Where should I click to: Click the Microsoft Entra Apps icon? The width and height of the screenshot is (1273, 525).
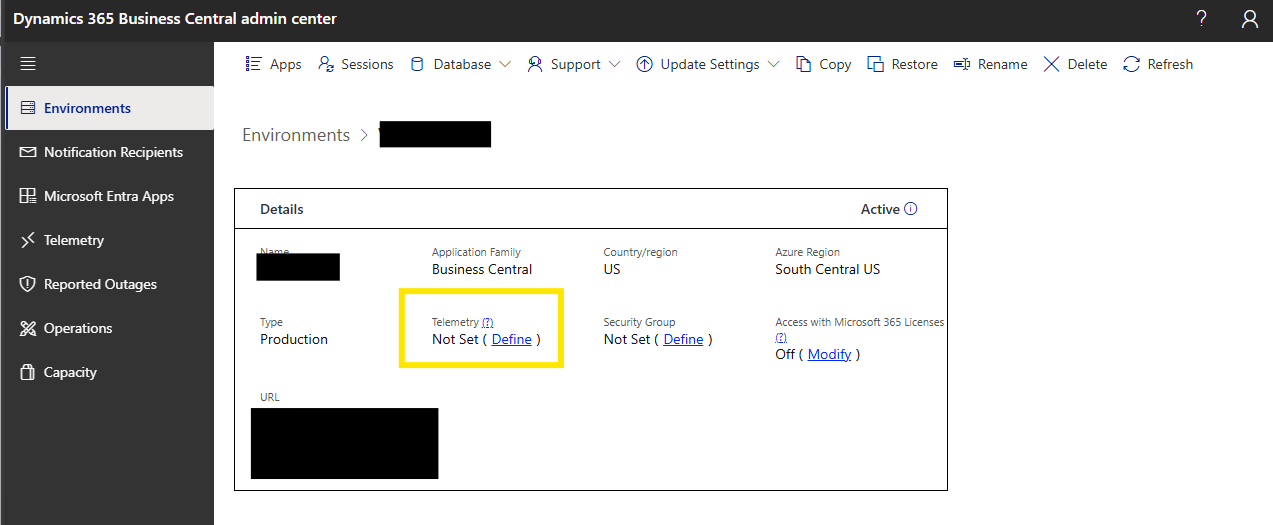tap(28, 196)
